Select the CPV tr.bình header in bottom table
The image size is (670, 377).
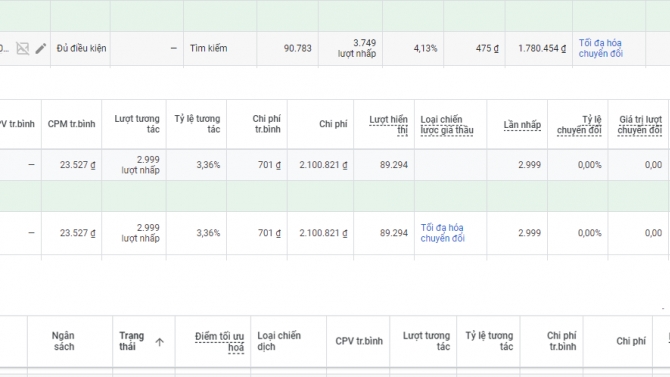359,341
